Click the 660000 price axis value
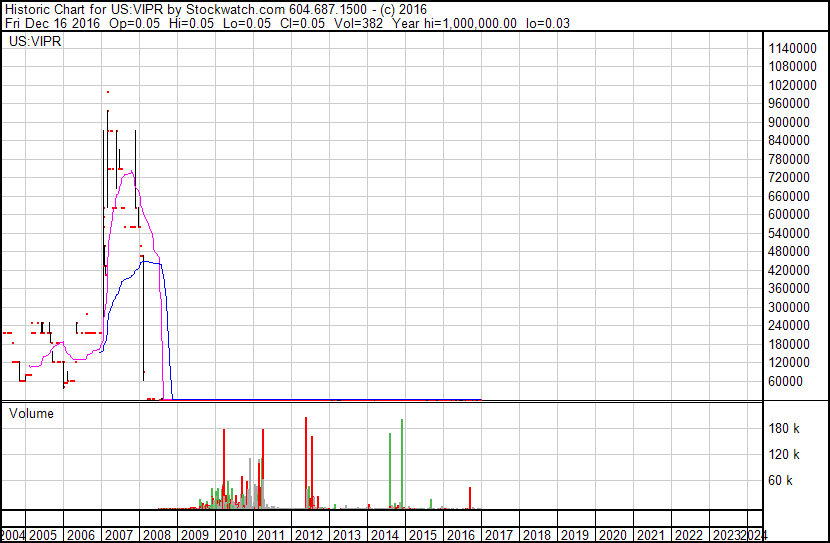The width and height of the screenshot is (830, 543). point(789,196)
